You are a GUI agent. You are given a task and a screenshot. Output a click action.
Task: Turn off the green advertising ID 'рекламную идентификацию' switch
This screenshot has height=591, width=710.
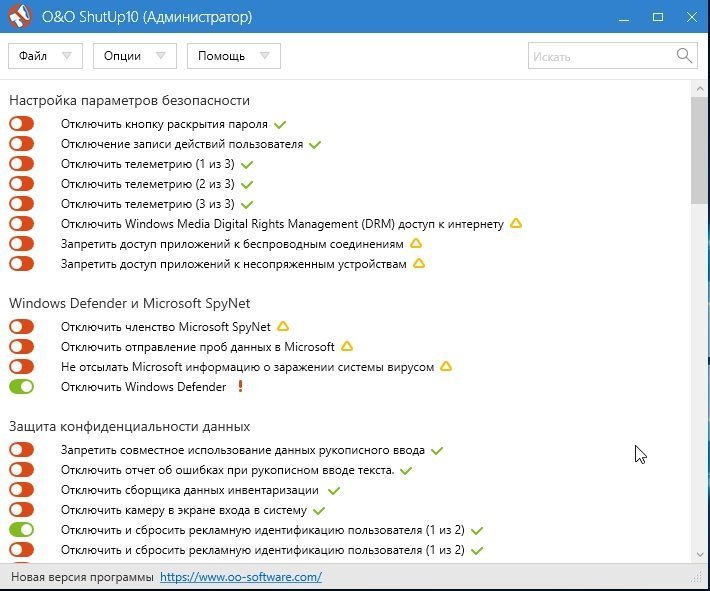(x=21, y=529)
